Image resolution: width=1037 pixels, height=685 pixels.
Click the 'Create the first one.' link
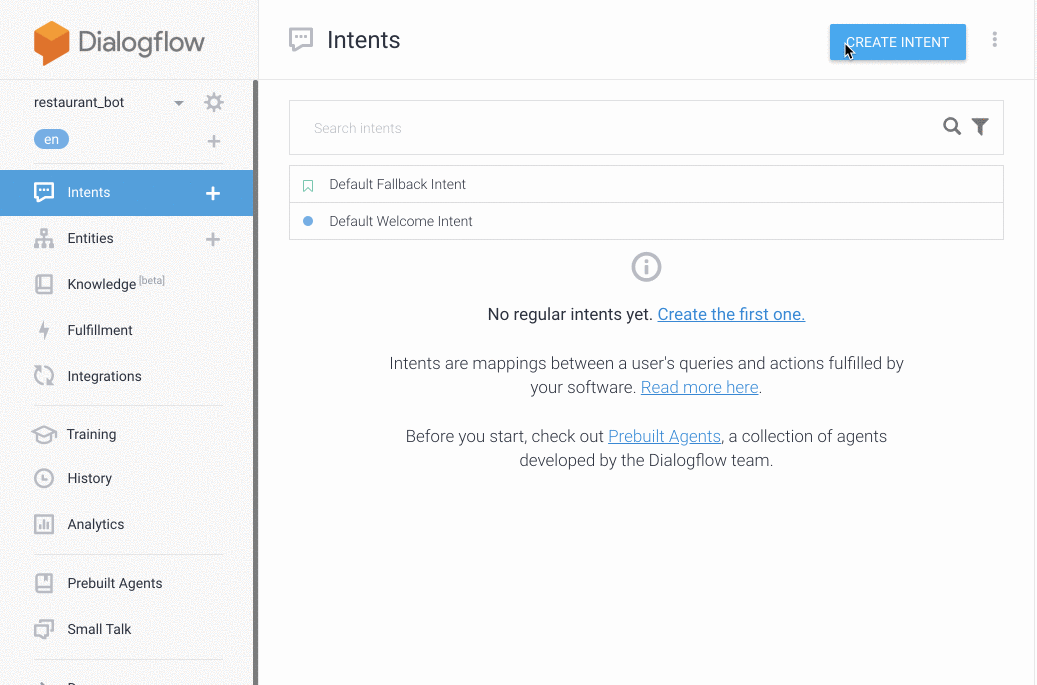click(731, 314)
